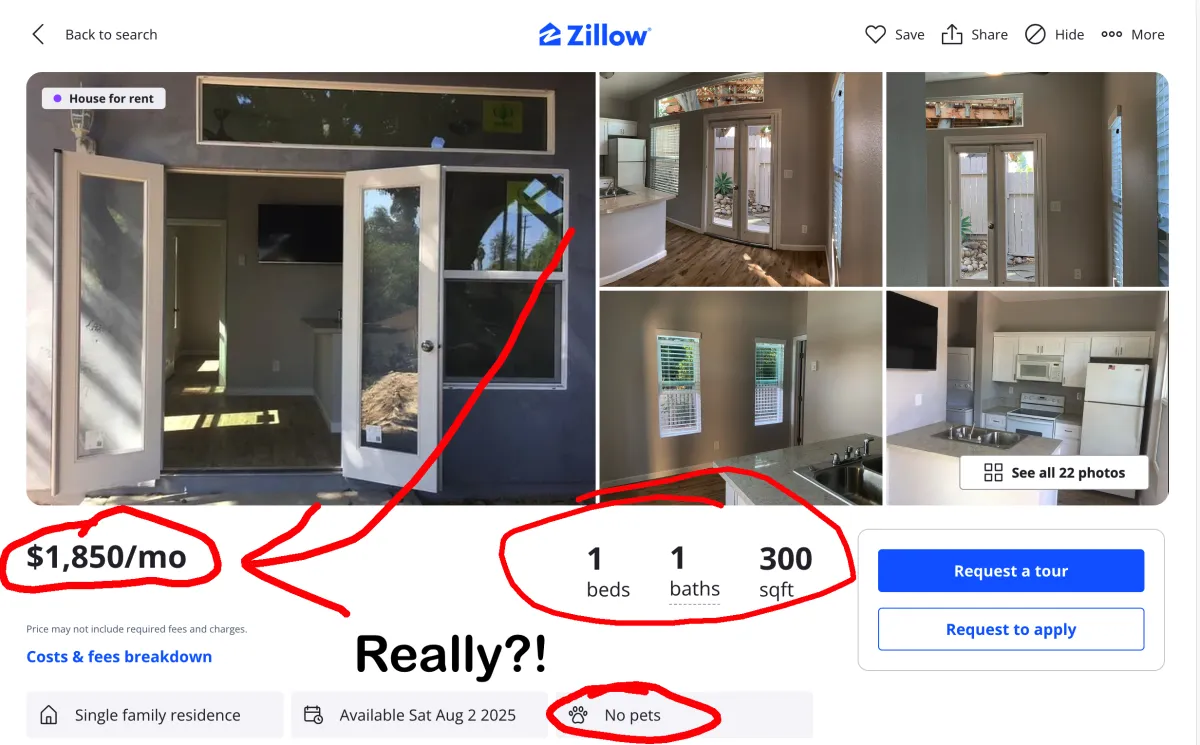
Task: Open See all 22 photos
Action: coord(1054,473)
